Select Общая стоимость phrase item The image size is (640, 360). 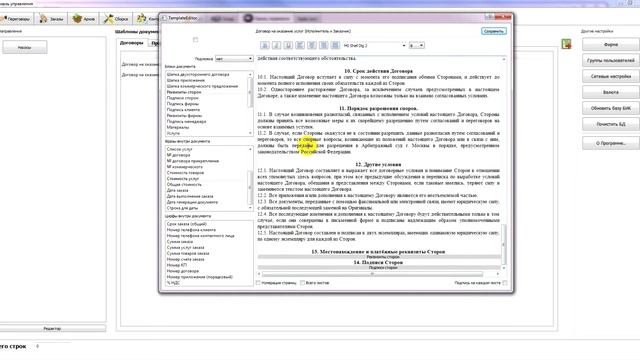184,184
